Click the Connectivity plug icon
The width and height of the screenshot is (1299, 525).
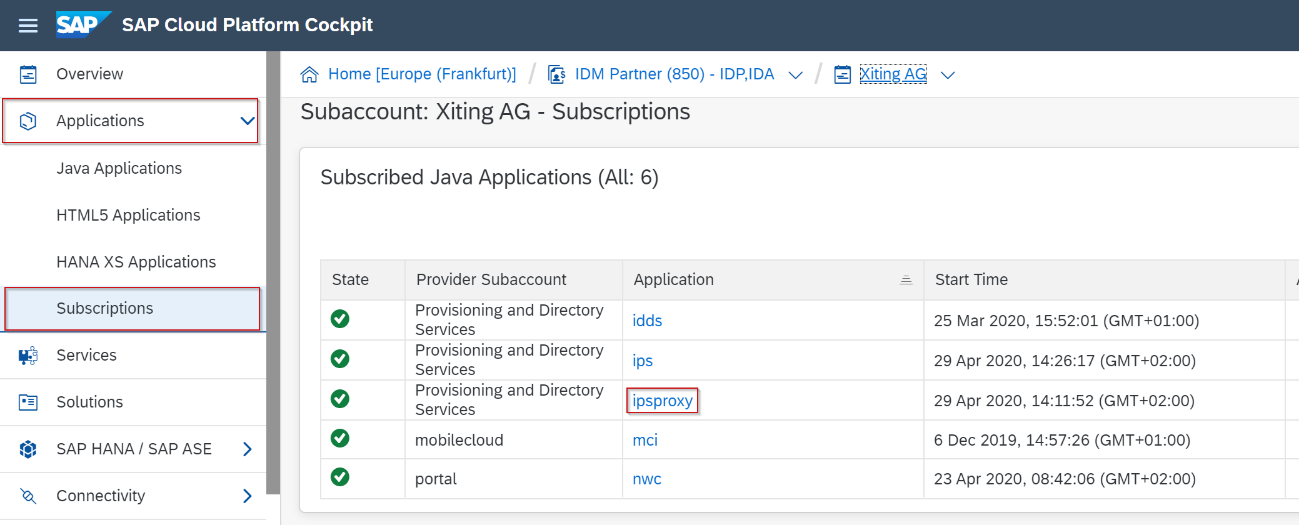coord(28,496)
